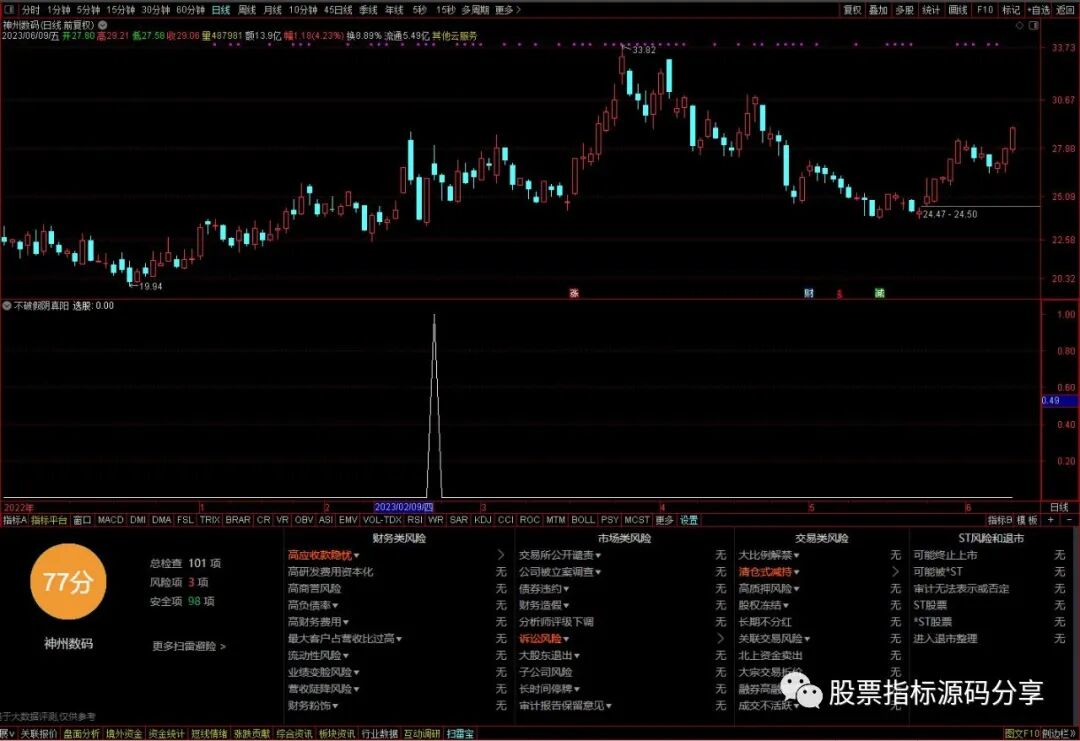The width and height of the screenshot is (1080, 741).
Task: Open the 指标平台 tab
Action: coord(49,520)
